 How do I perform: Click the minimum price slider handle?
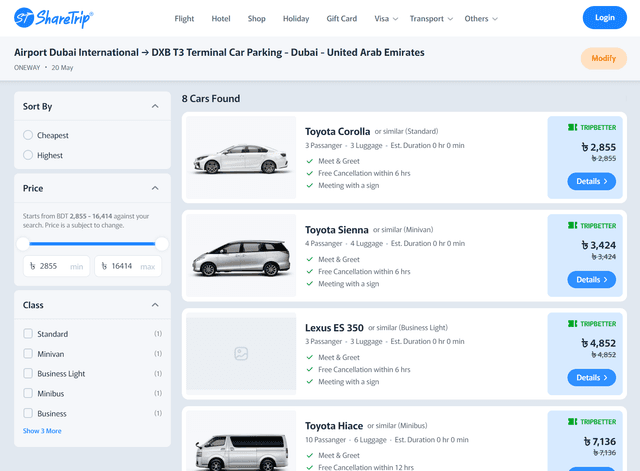tap(23, 244)
